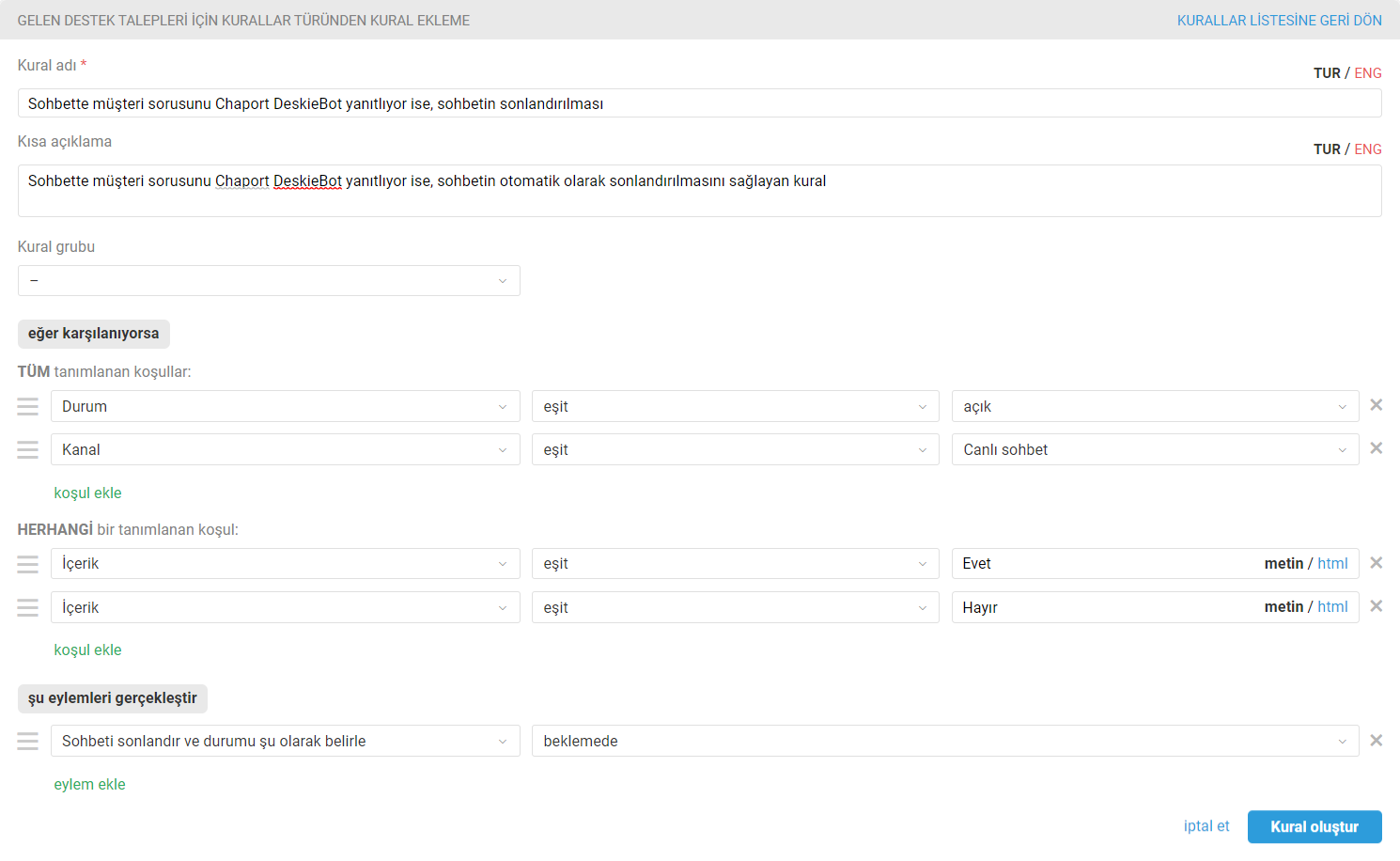Image resolution: width=1400 pixels, height=861 pixels.
Task: Select metin mode for Evet value
Action: [1283, 563]
